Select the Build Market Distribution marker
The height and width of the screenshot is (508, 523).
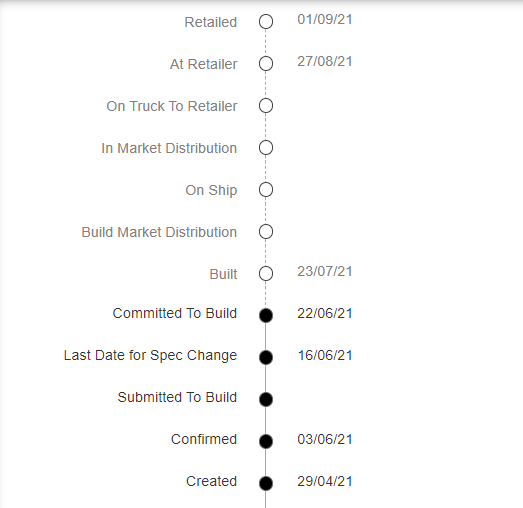(x=266, y=232)
